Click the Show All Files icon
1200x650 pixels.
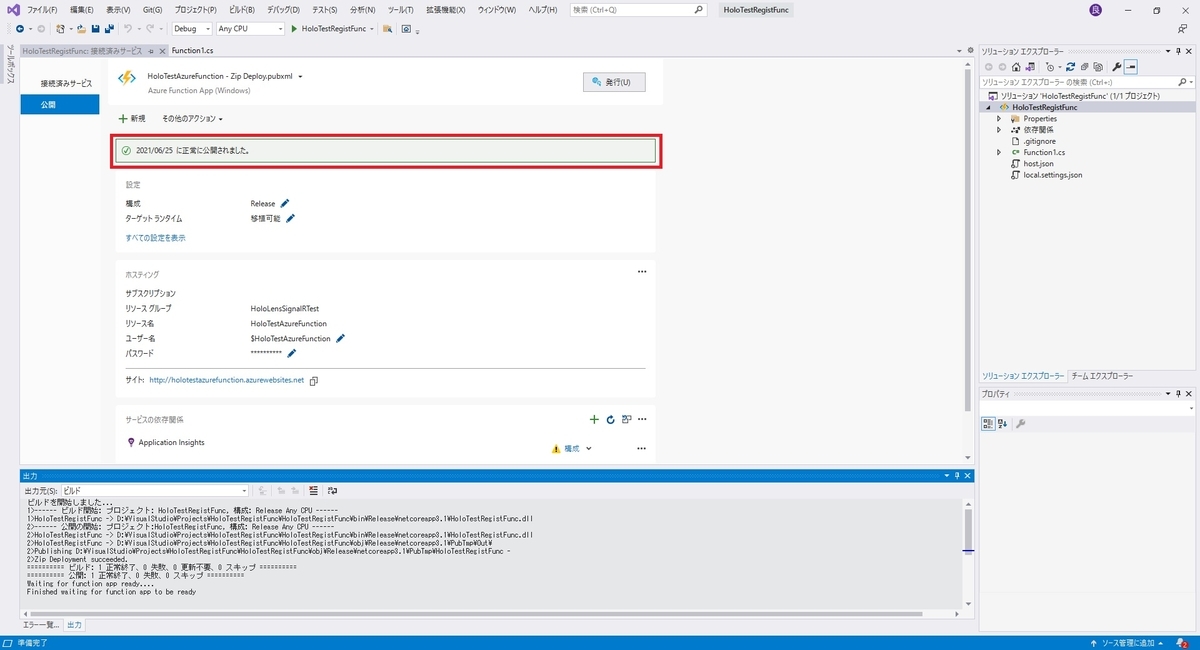pyautogui.click(x=1098, y=67)
